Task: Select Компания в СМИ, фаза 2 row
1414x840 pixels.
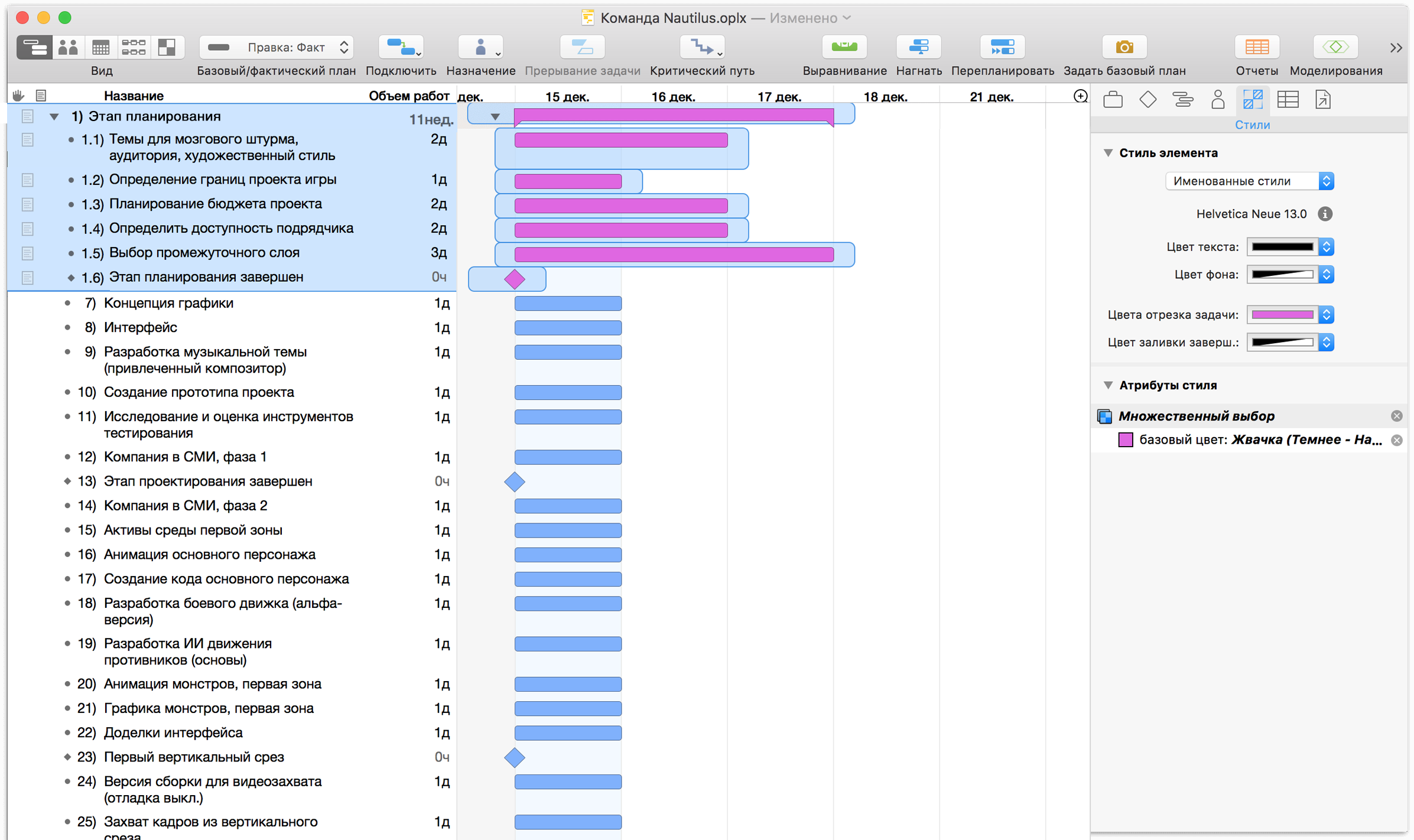Action: click(x=232, y=506)
